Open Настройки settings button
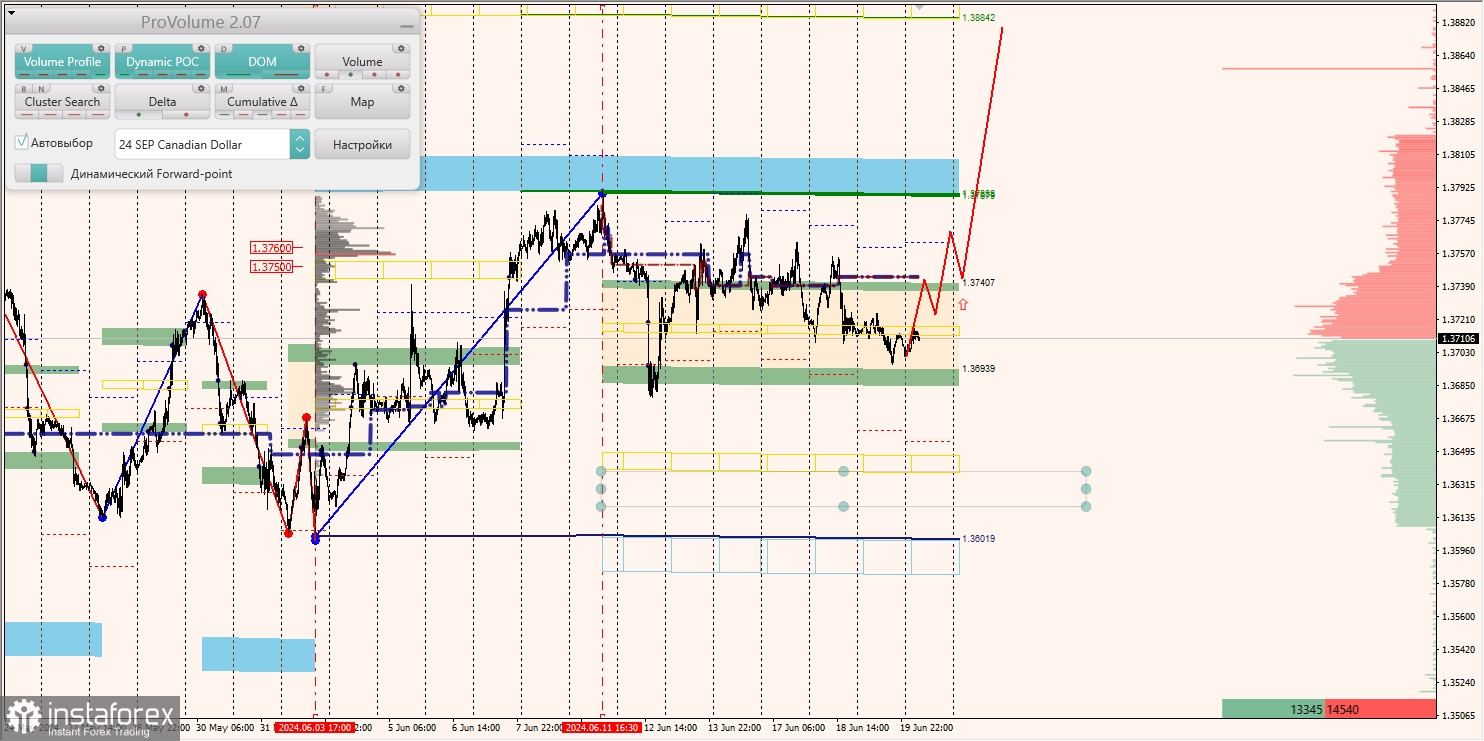 point(362,144)
